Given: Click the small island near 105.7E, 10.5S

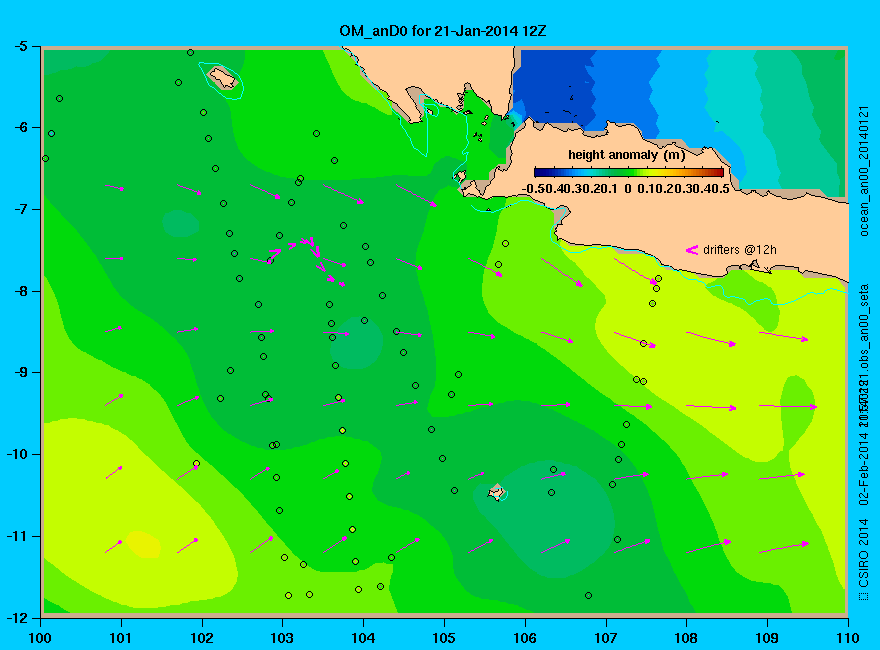Looking at the screenshot, I should point(496,492).
